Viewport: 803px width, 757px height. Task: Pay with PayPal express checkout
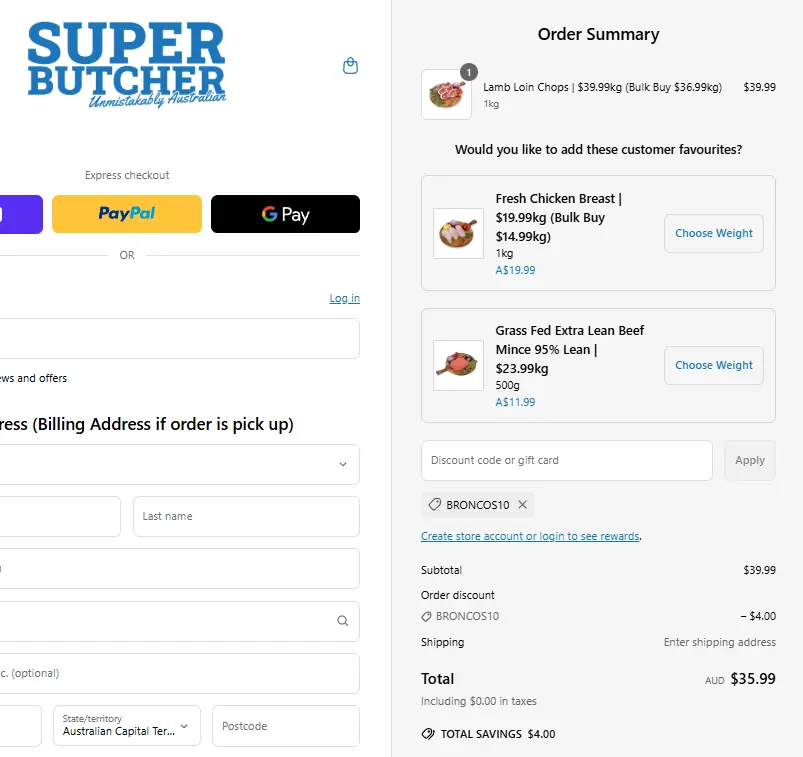click(x=127, y=214)
